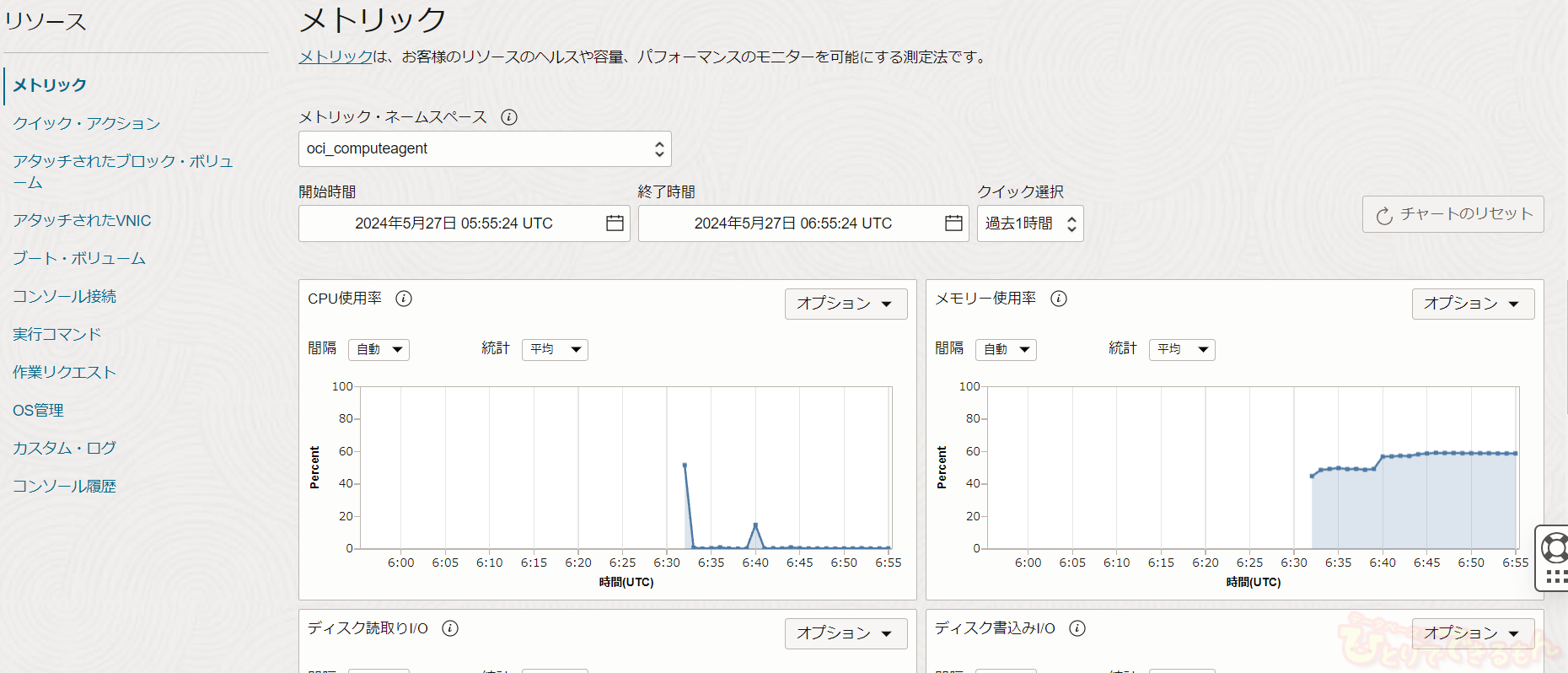Open CPU使用率 オプション dropdown
This screenshot has width=1568, height=673.
click(846, 304)
